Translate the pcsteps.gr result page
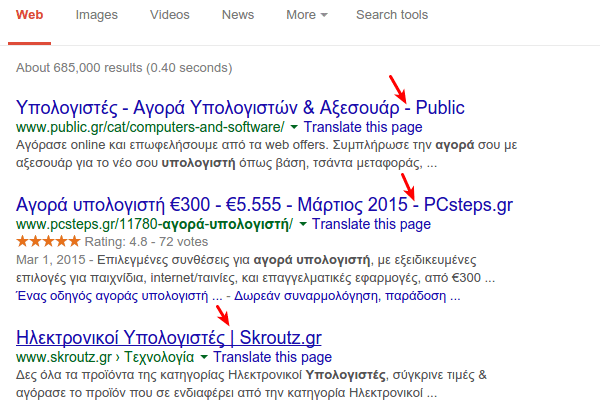Image resolution: width=600 pixels, height=400 pixels. [371, 224]
